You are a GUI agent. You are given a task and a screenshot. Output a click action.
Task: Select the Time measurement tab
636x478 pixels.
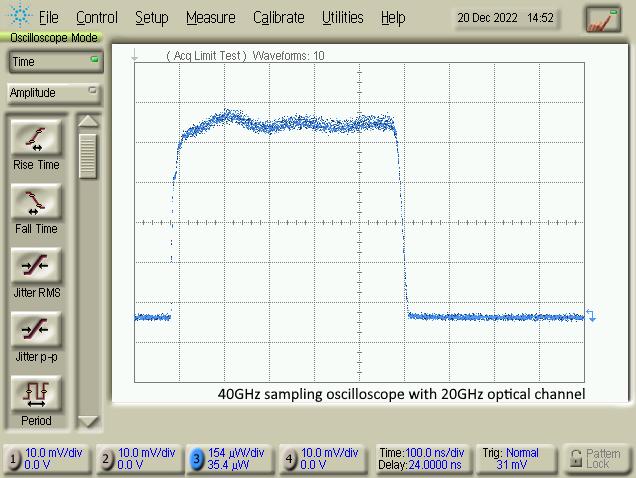tap(56, 62)
